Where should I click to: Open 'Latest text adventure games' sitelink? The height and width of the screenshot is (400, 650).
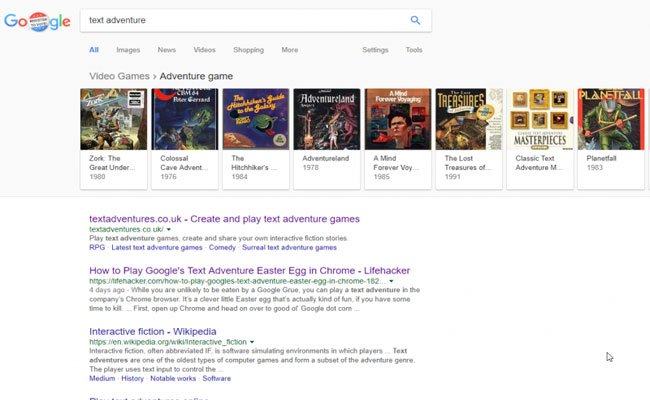pos(157,247)
